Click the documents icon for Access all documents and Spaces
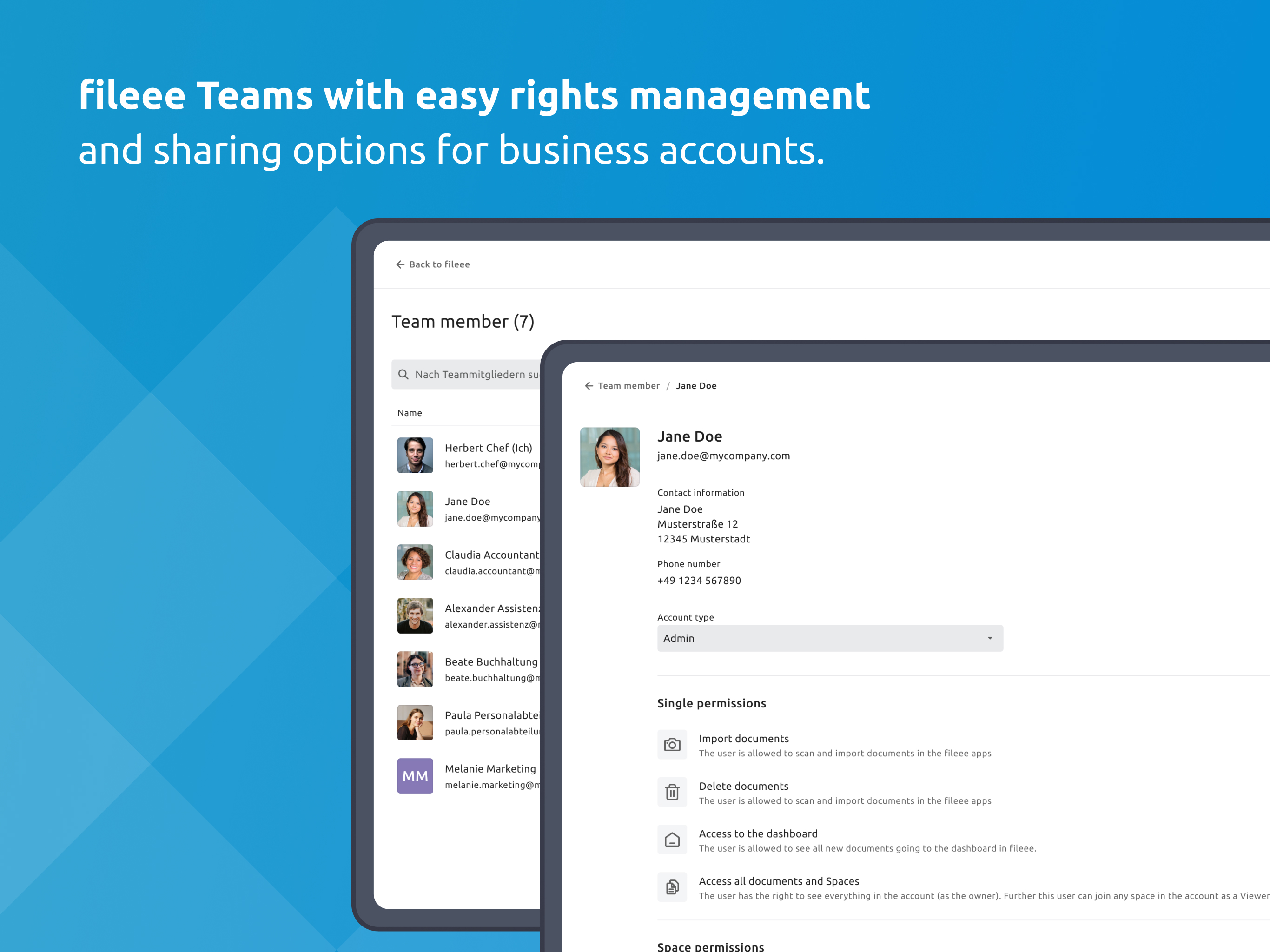Viewport: 1270px width, 952px height. tap(672, 887)
